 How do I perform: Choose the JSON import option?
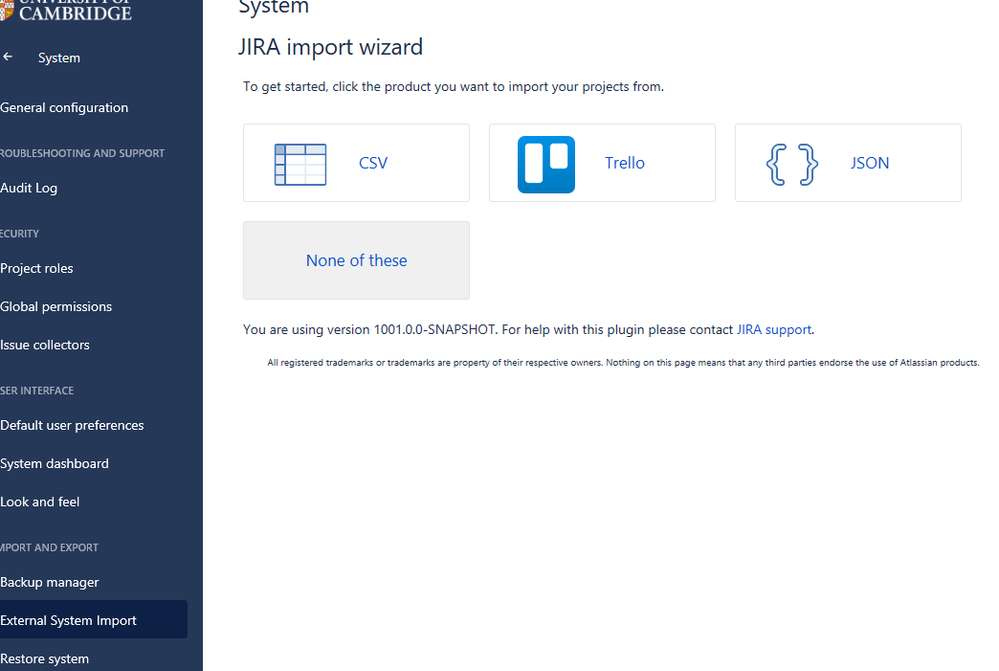pyautogui.click(x=848, y=162)
